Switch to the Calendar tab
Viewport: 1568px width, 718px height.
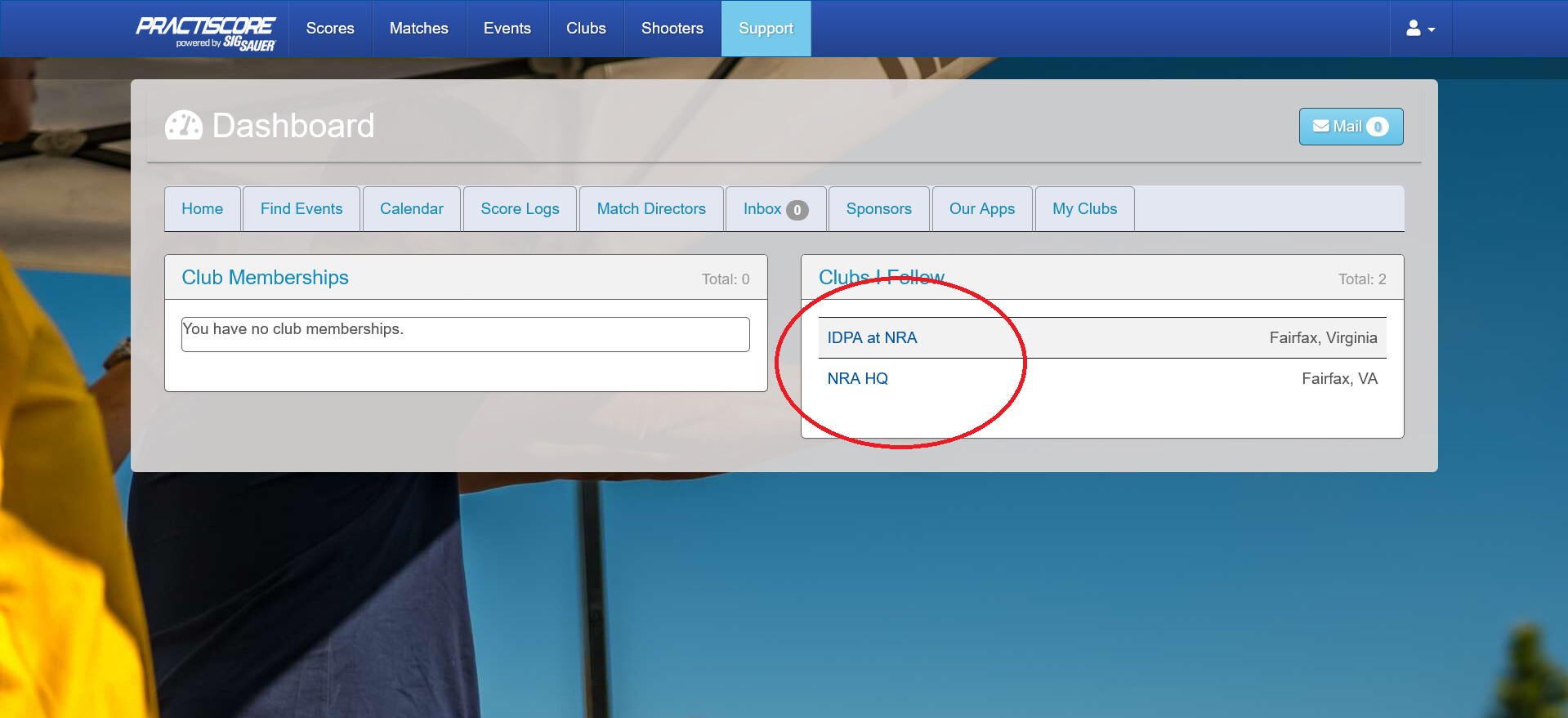click(412, 209)
